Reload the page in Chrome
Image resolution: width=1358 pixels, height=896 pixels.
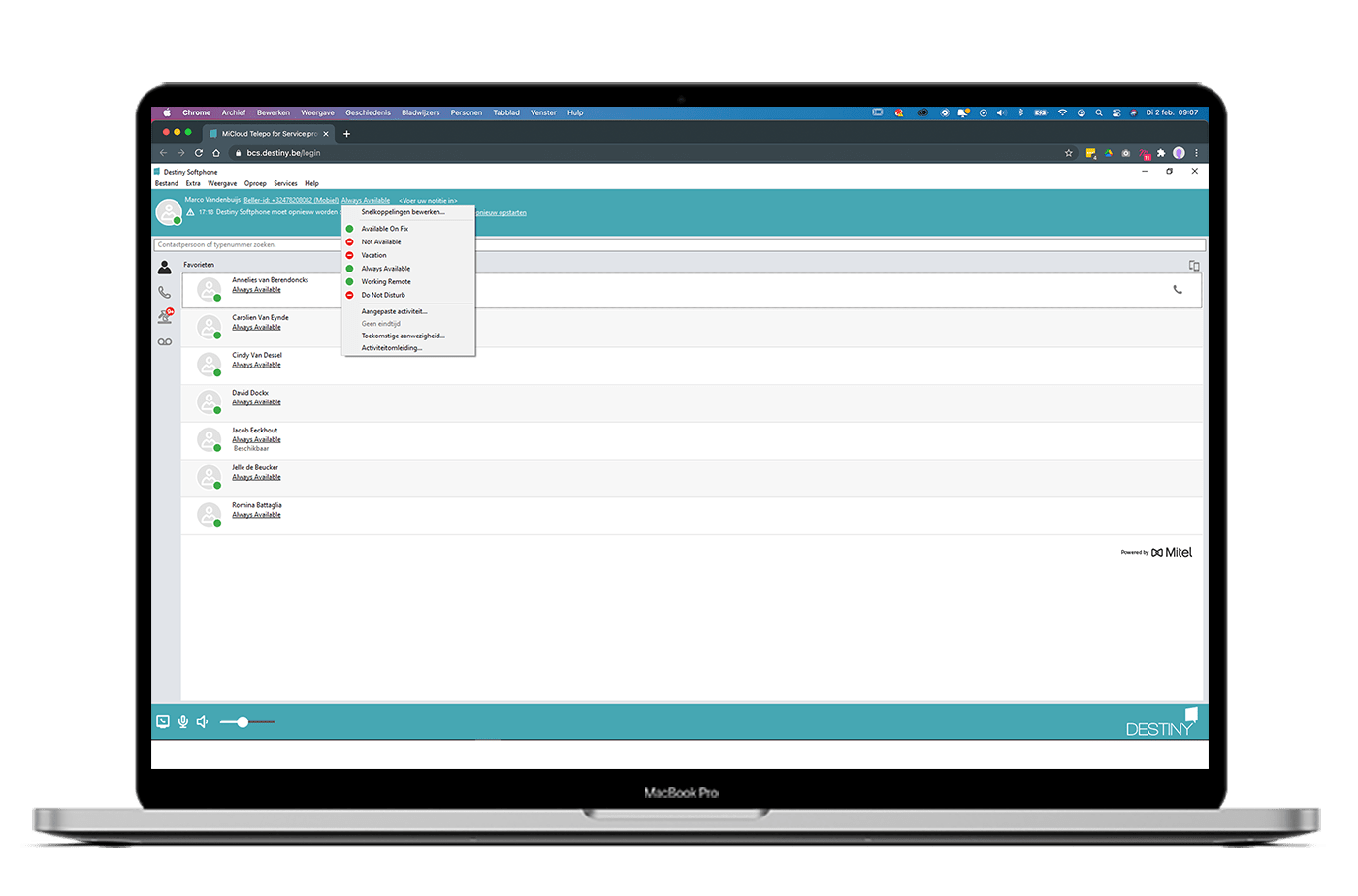199,153
